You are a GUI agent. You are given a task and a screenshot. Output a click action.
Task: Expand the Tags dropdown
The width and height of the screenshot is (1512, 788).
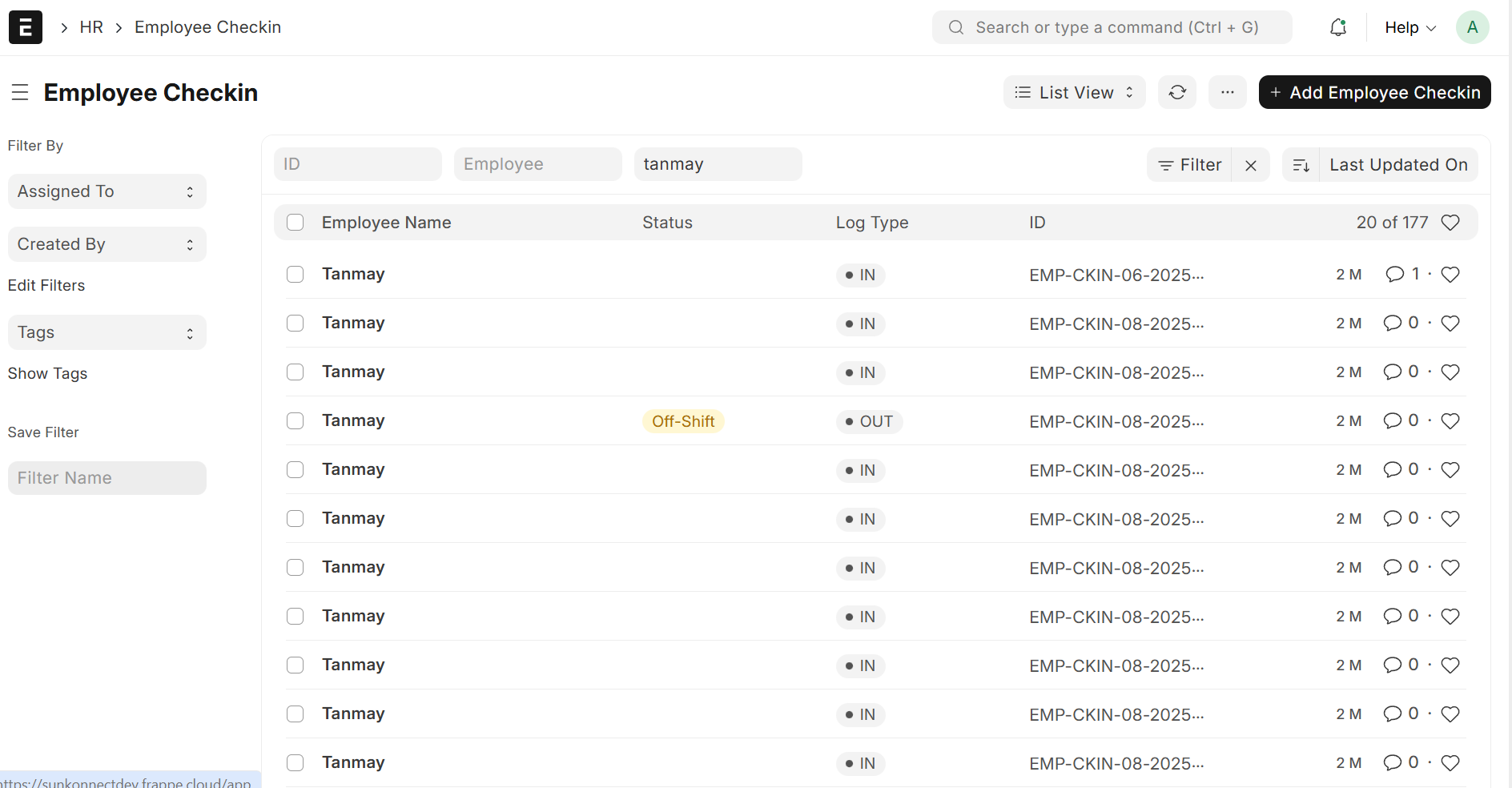tap(107, 332)
